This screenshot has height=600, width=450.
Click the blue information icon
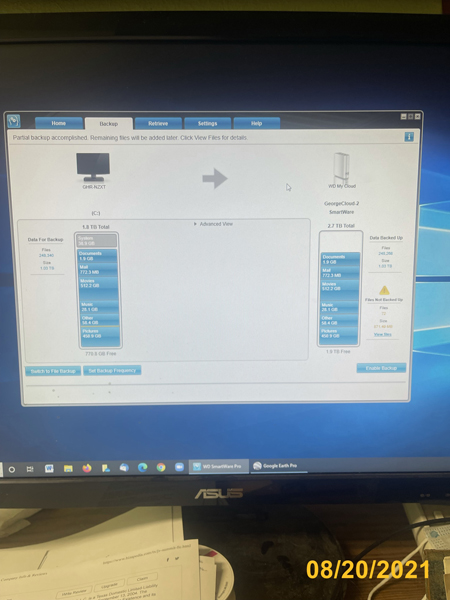(x=409, y=137)
